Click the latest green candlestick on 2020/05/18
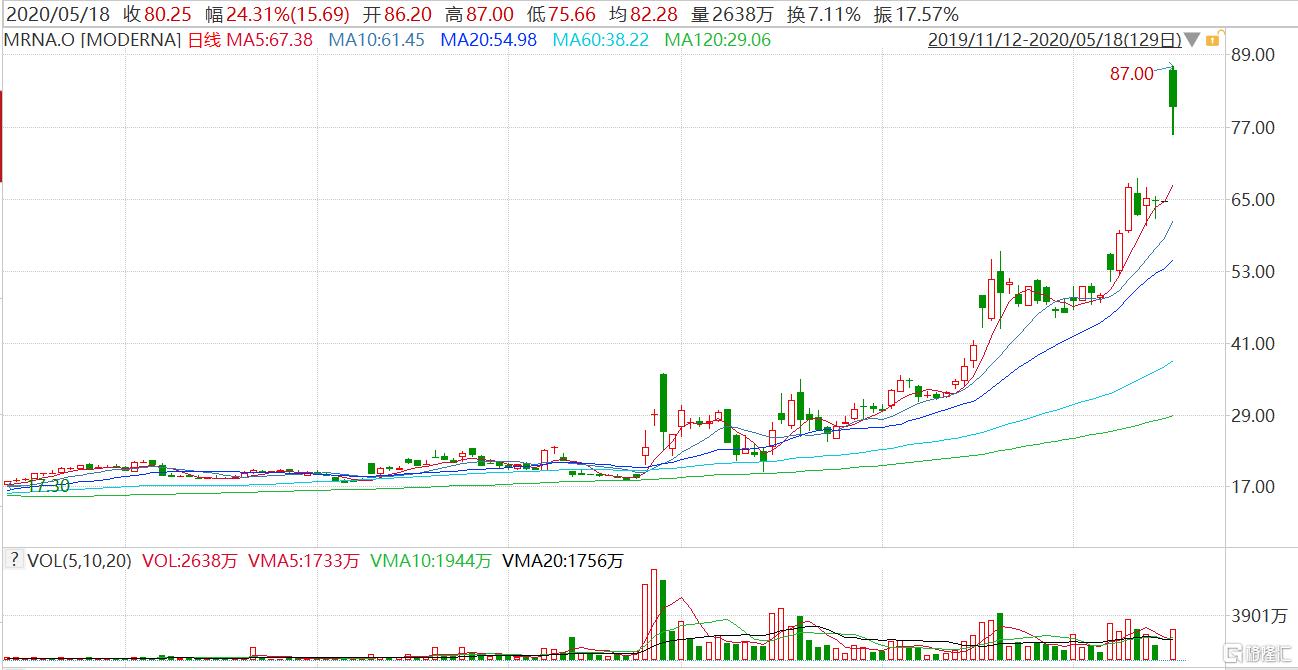The width and height of the screenshot is (1298, 670). pos(1173,101)
